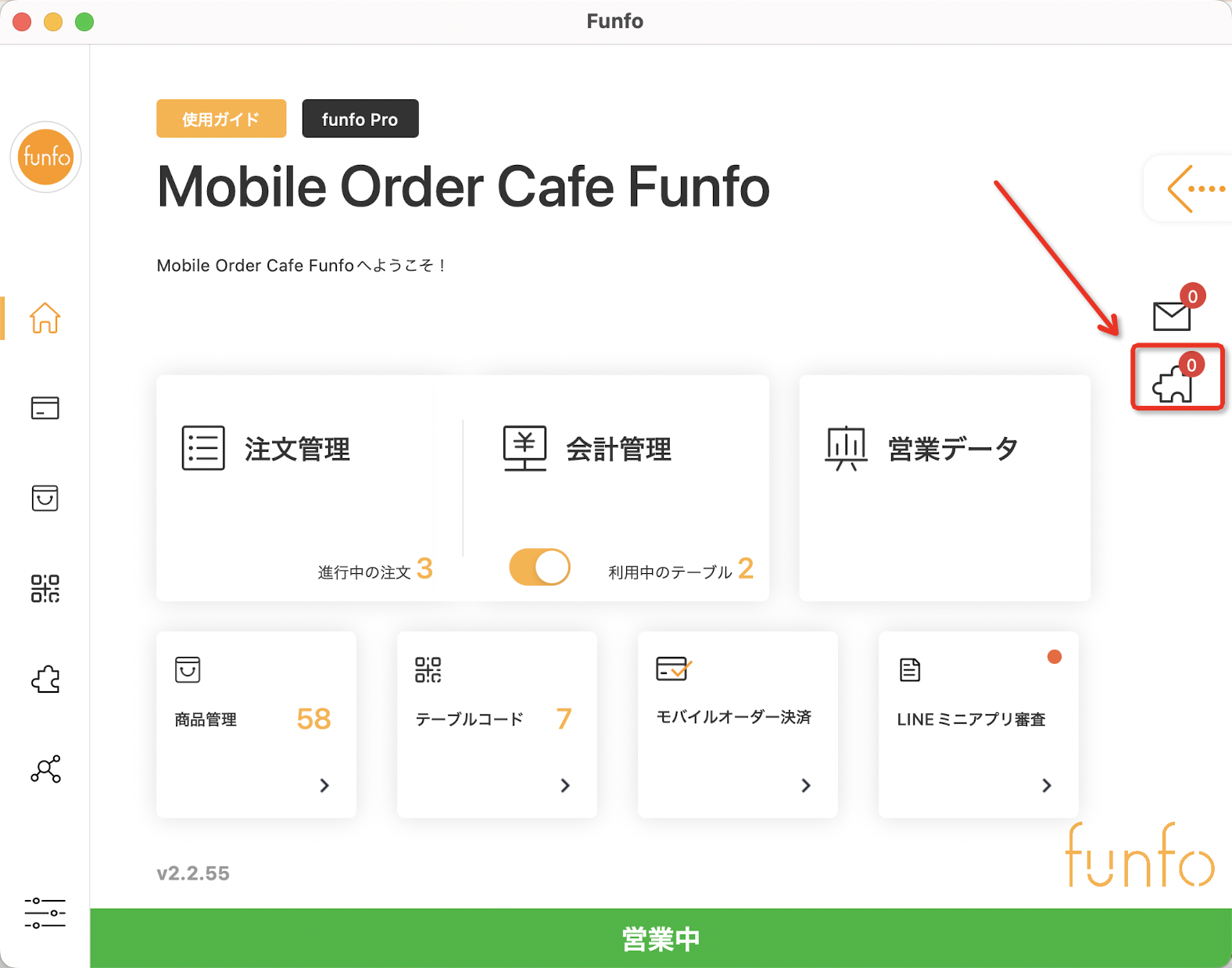1232x968 pixels.
Task: Click the orange back arrow with dots
Action: tap(1196, 188)
